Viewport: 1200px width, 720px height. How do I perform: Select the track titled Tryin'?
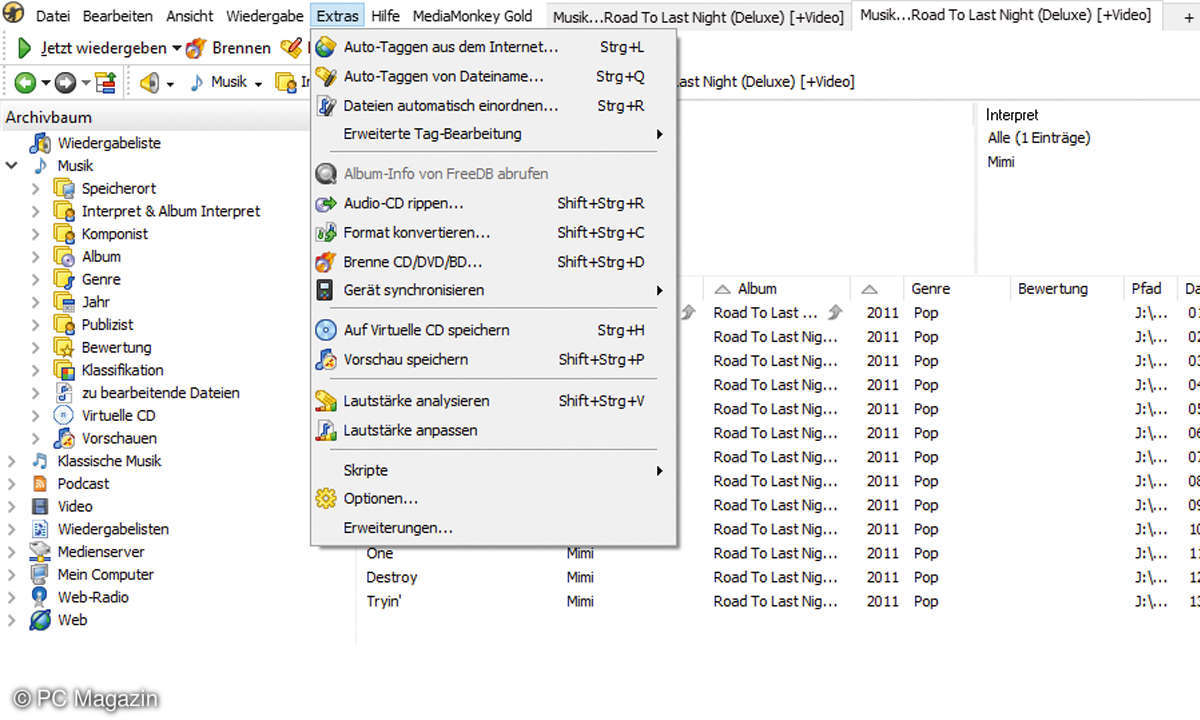(x=384, y=601)
